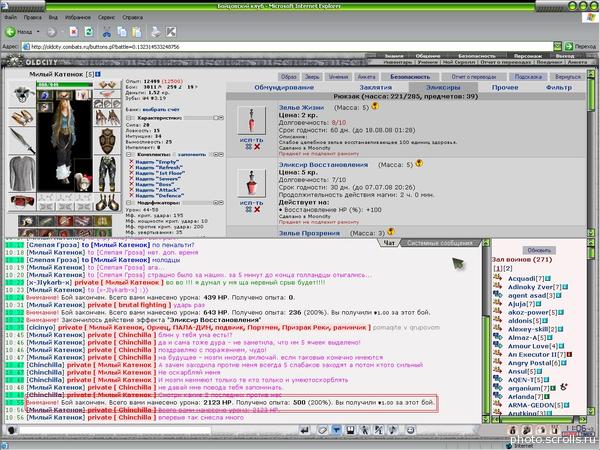Screen dimensions: 600x450
Task: Open the Сервис browser menu
Action: 106,17
